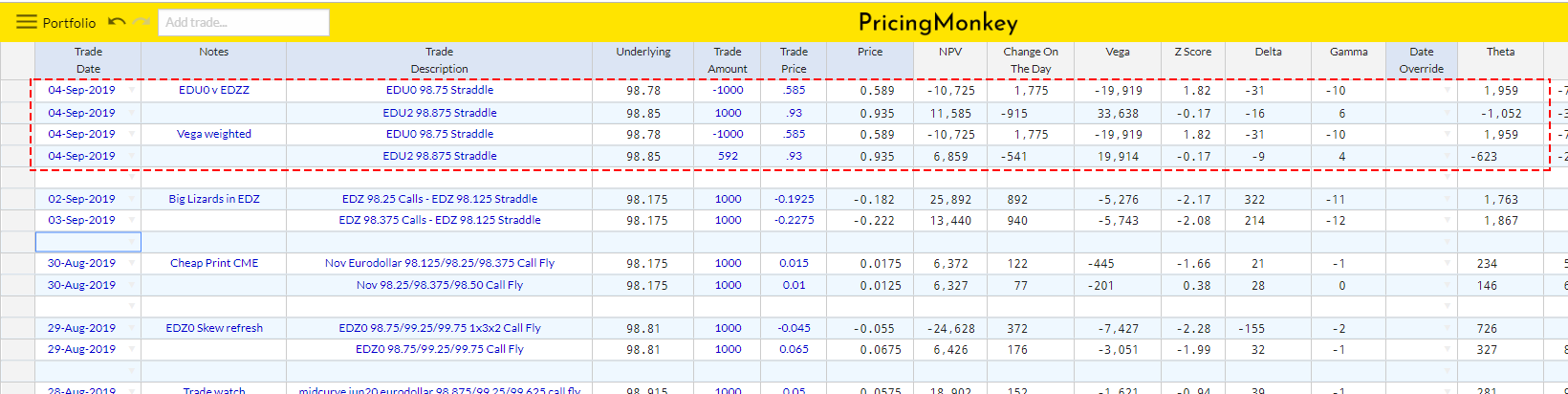
Task: Click the Big Lizards in EDZ note
Action: point(213,199)
